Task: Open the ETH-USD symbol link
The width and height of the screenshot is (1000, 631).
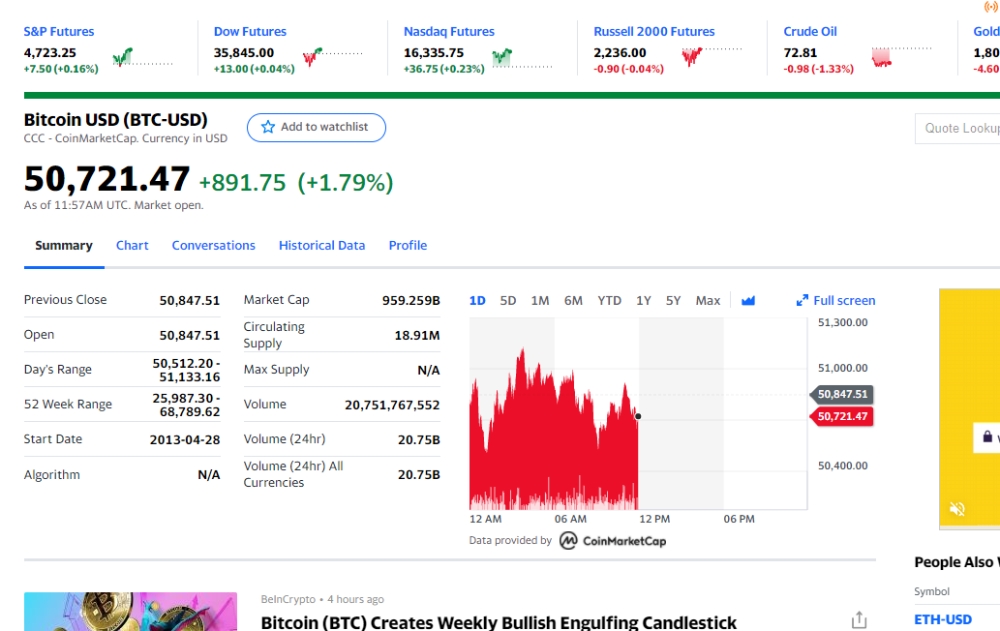Action: tap(943, 620)
